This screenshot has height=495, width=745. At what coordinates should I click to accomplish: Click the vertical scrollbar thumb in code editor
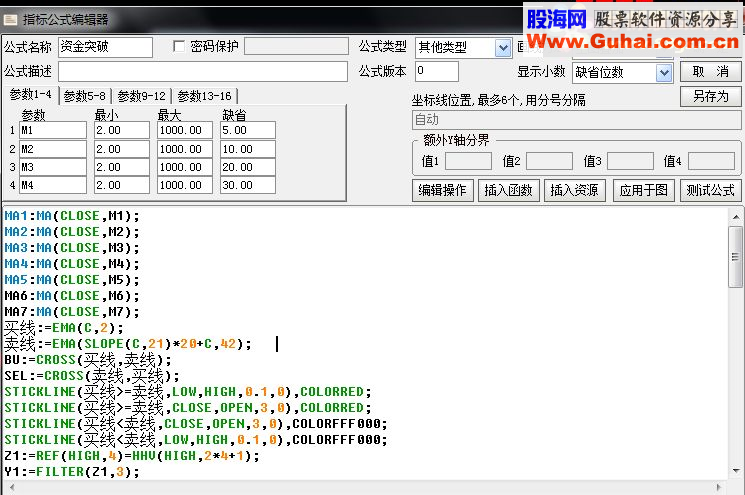(735, 257)
